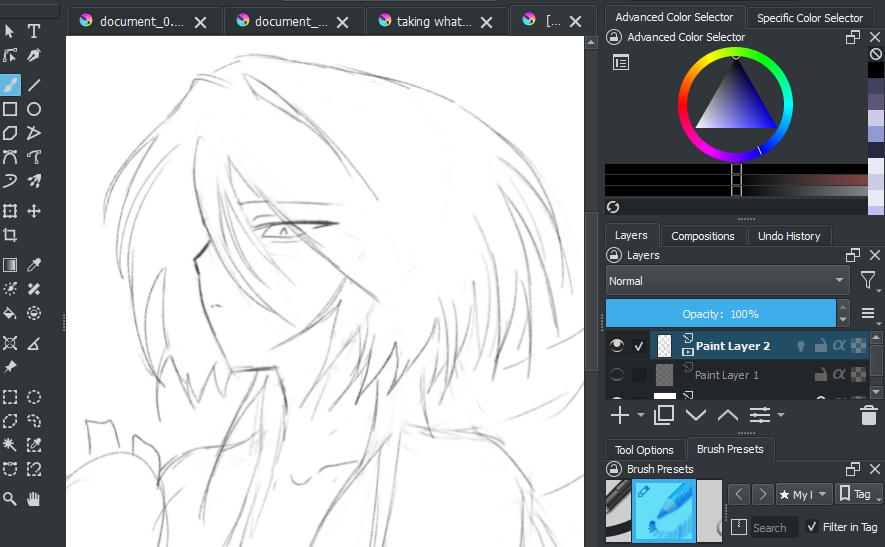Image resolution: width=885 pixels, height=547 pixels.
Task: Move layer down with down arrow
Action: pyautogui.click(x=696, y=415)
